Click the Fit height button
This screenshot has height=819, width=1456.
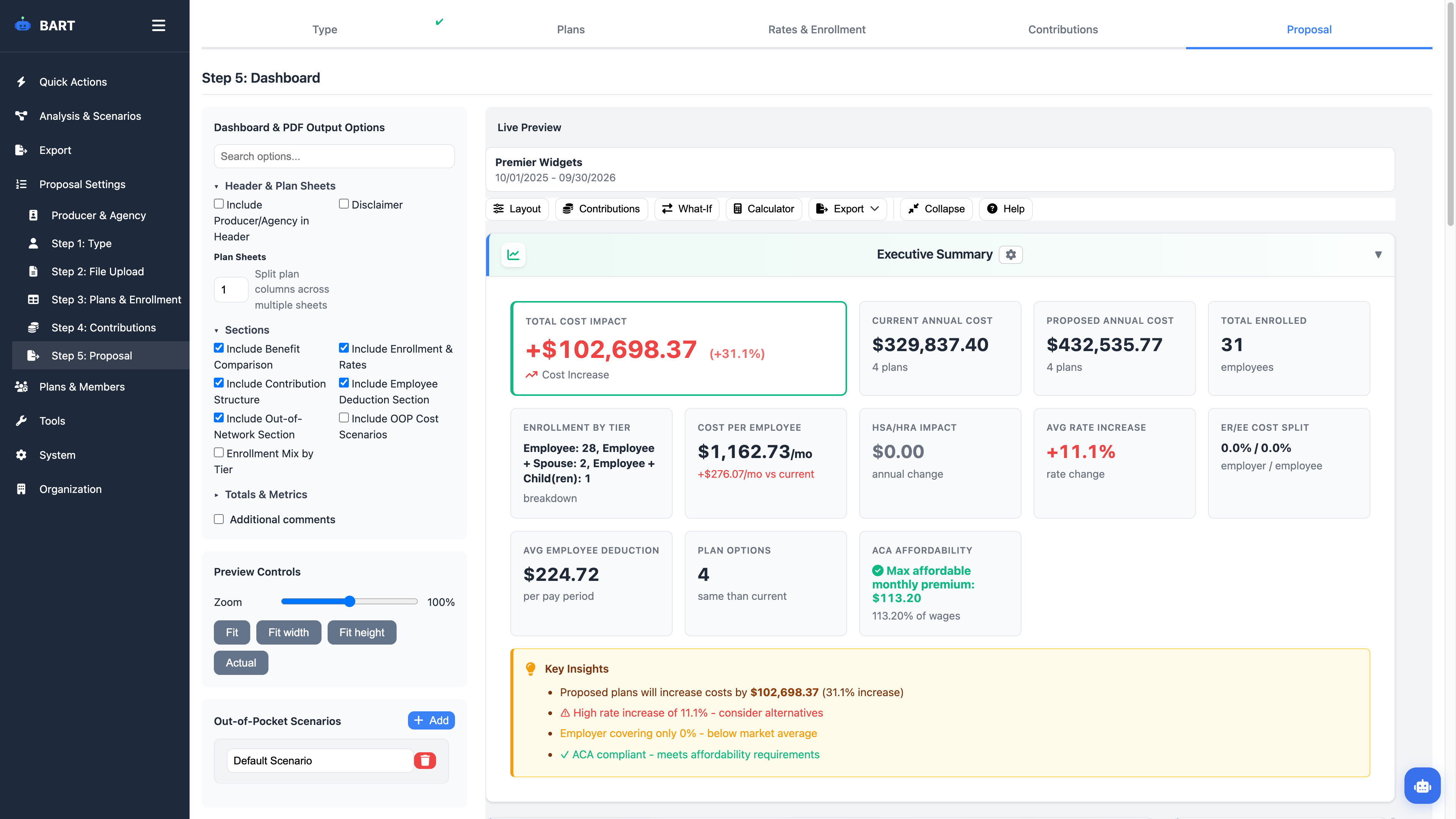pyautogui.click(x=362, y=632)
